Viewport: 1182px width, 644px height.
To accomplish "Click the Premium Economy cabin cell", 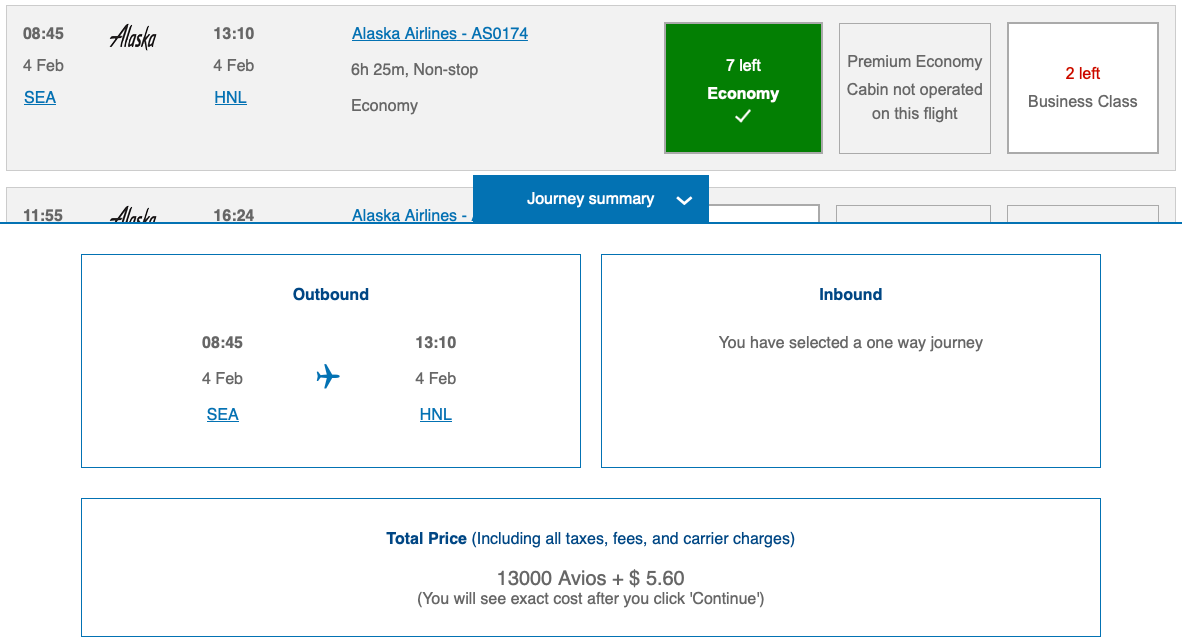I will 914,88.
